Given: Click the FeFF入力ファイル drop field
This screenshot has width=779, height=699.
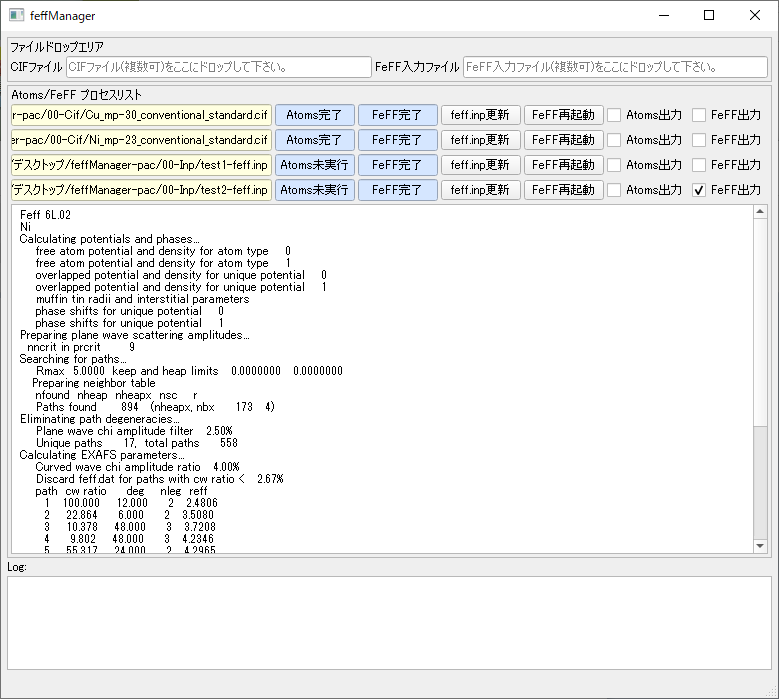Looking at the screenshot, I should click(615, 67).
